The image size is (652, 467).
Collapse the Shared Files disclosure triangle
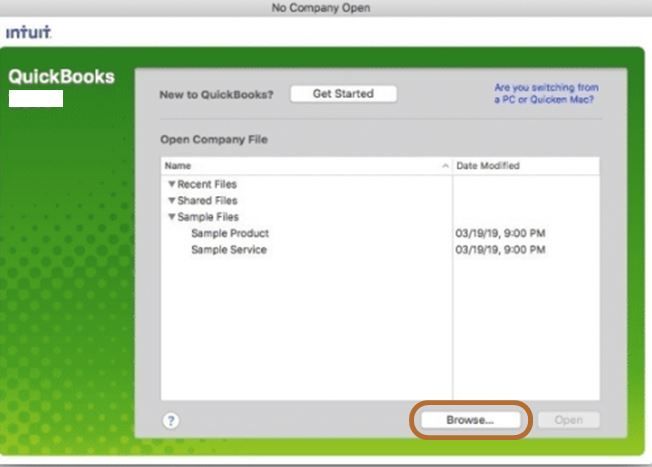point(171,200)
